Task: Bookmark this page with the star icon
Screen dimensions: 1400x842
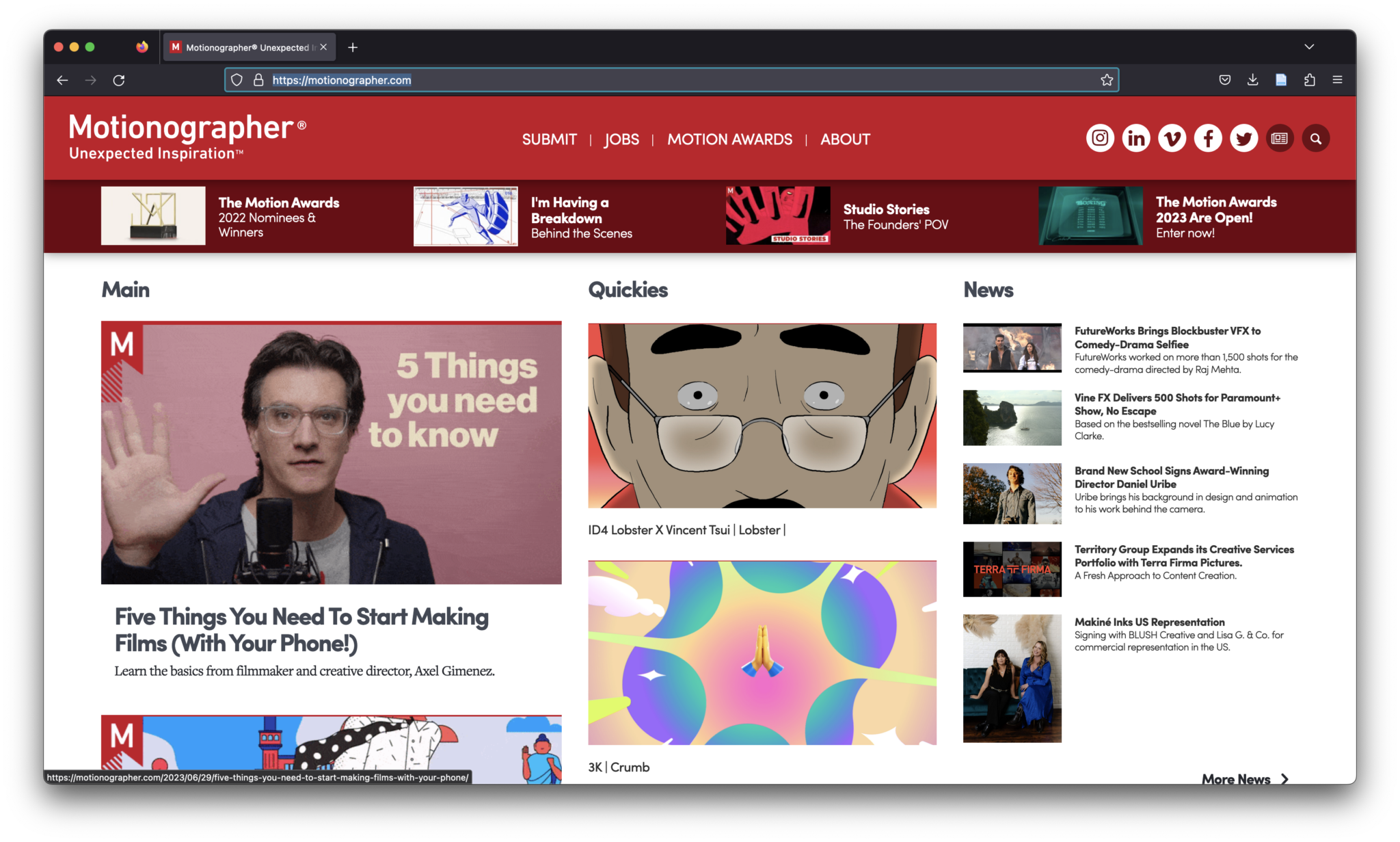Action: (1107, 80)
